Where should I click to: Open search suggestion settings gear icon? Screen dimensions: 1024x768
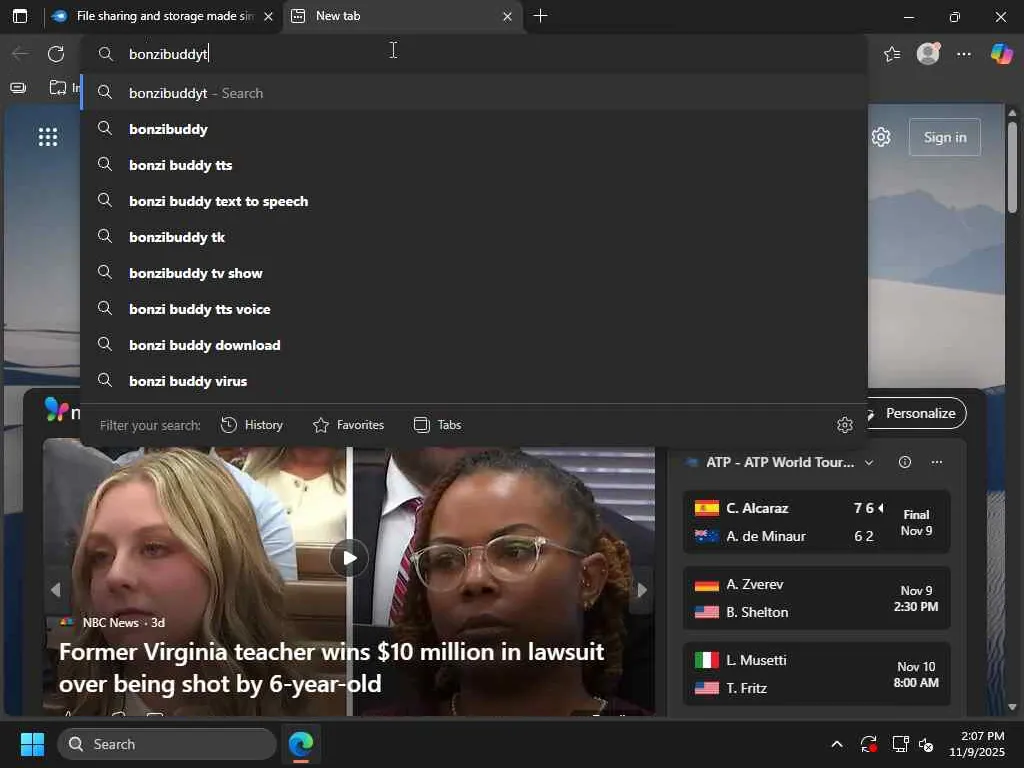(x=845, y=425)
